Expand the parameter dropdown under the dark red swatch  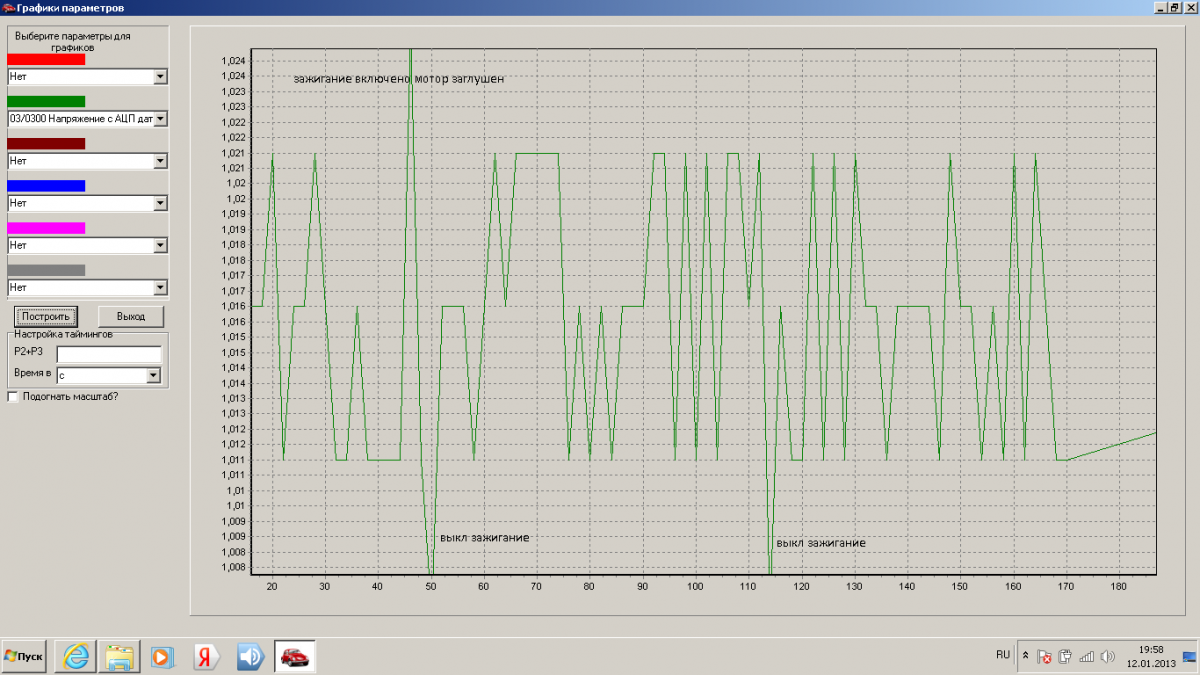click(160, 161)
